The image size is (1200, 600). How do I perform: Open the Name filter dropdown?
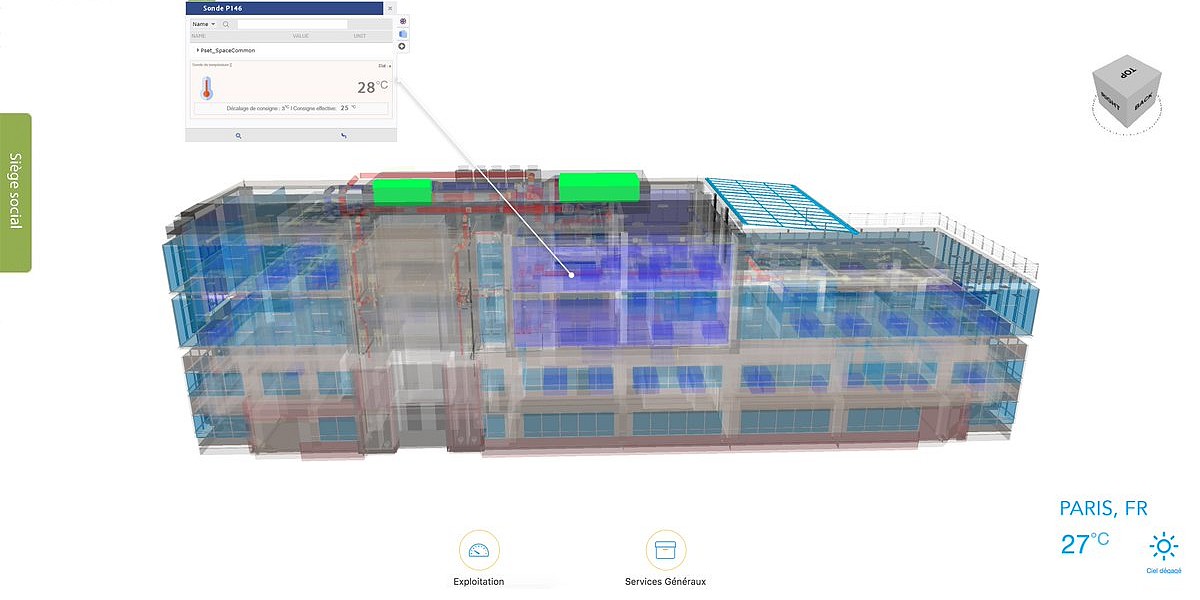click(x=203, y=24)
